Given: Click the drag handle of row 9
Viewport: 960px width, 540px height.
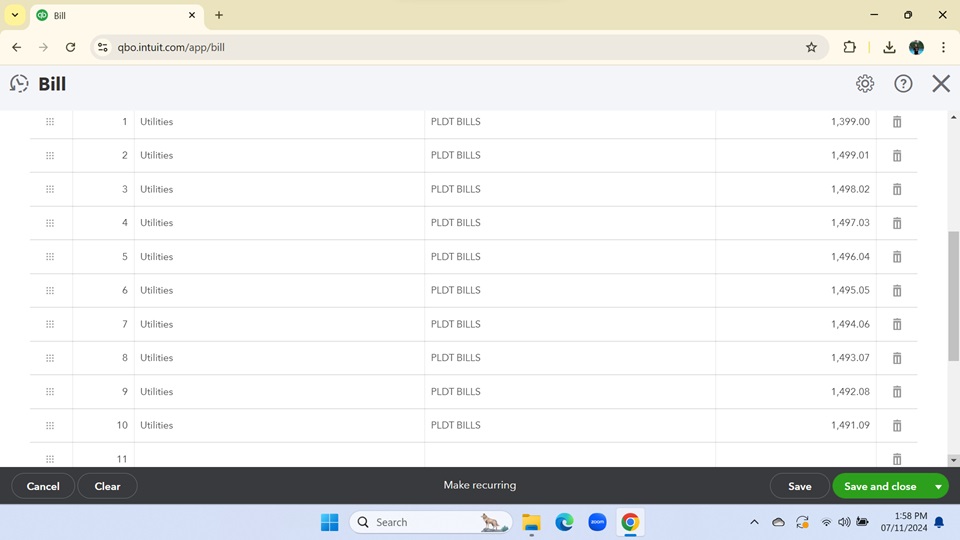Looking at the screenshot, I should [50, 391].
